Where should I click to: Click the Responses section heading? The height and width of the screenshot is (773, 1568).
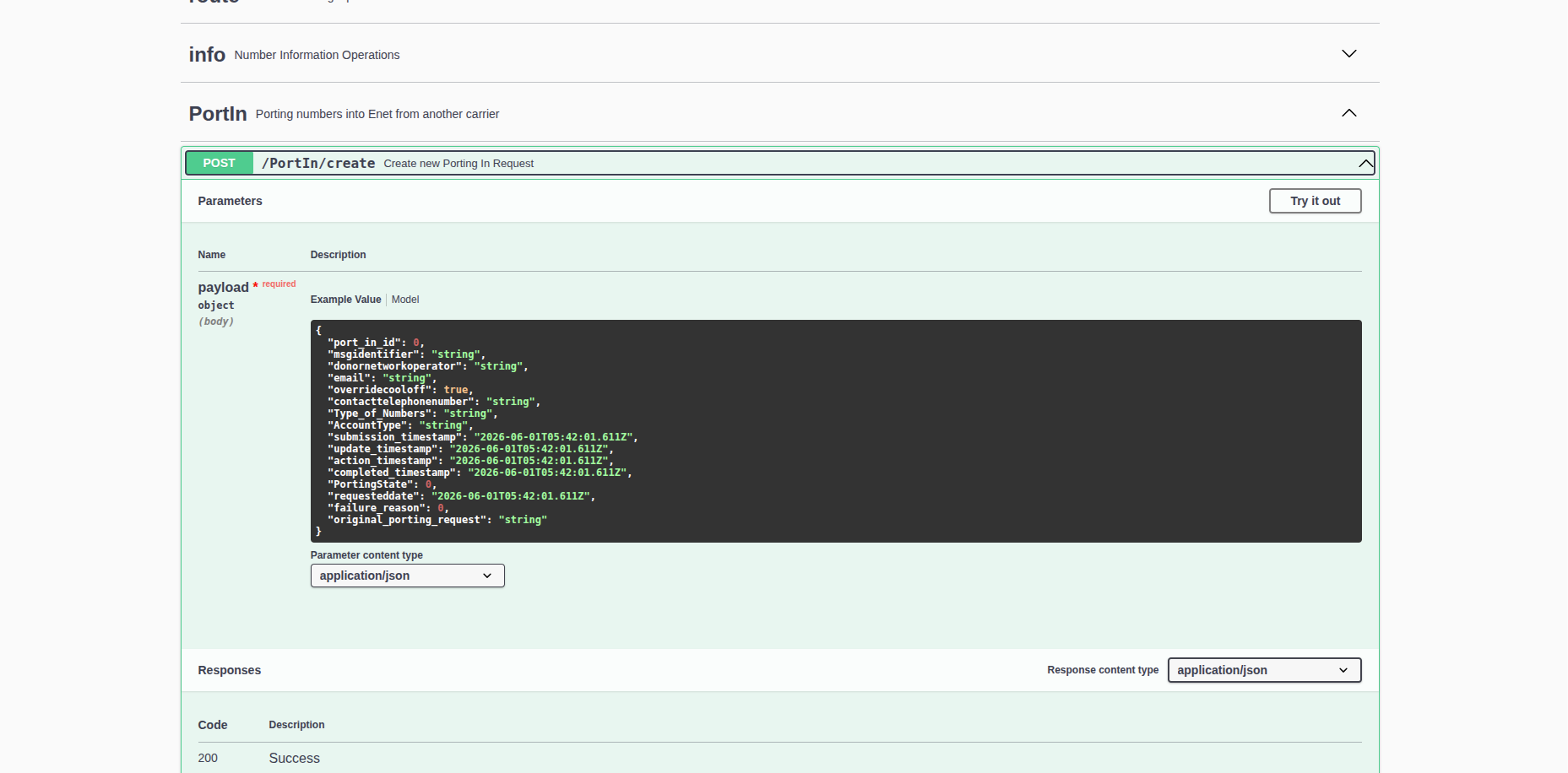(x=229, y=670)
